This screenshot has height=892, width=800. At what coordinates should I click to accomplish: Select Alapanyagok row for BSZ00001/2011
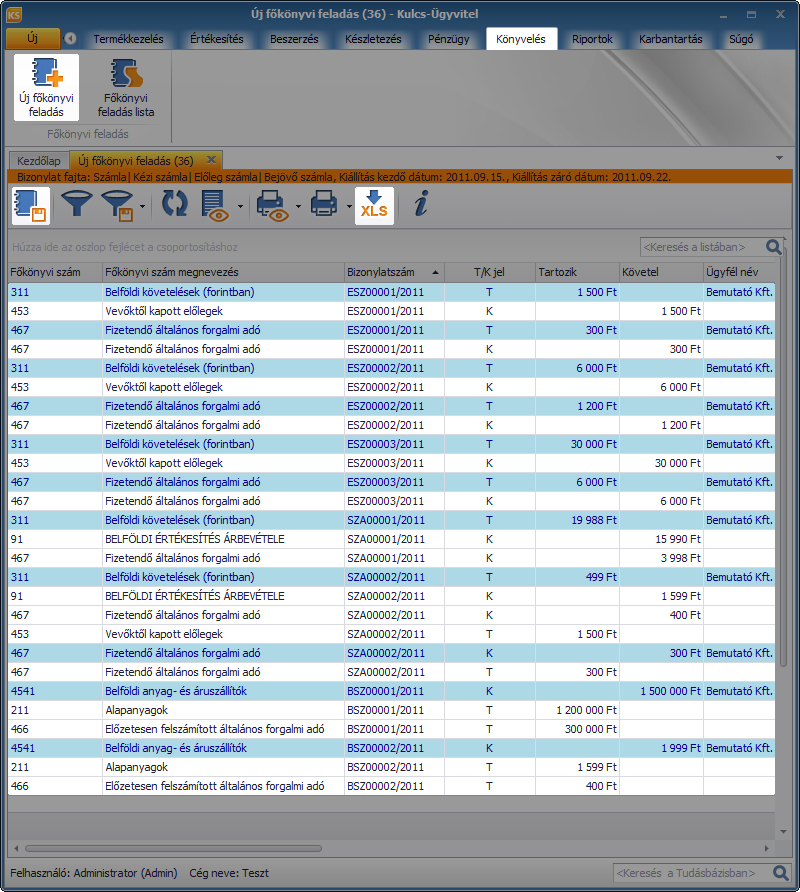point(391,710)
